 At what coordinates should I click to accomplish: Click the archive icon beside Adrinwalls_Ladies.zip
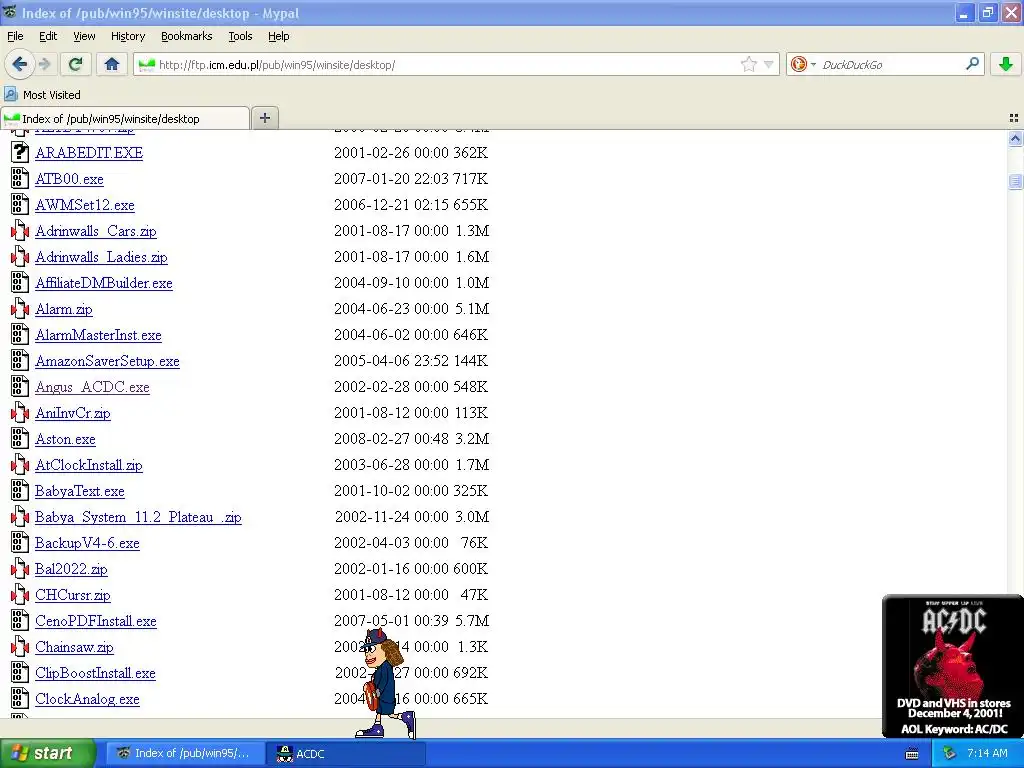(20, 257)
